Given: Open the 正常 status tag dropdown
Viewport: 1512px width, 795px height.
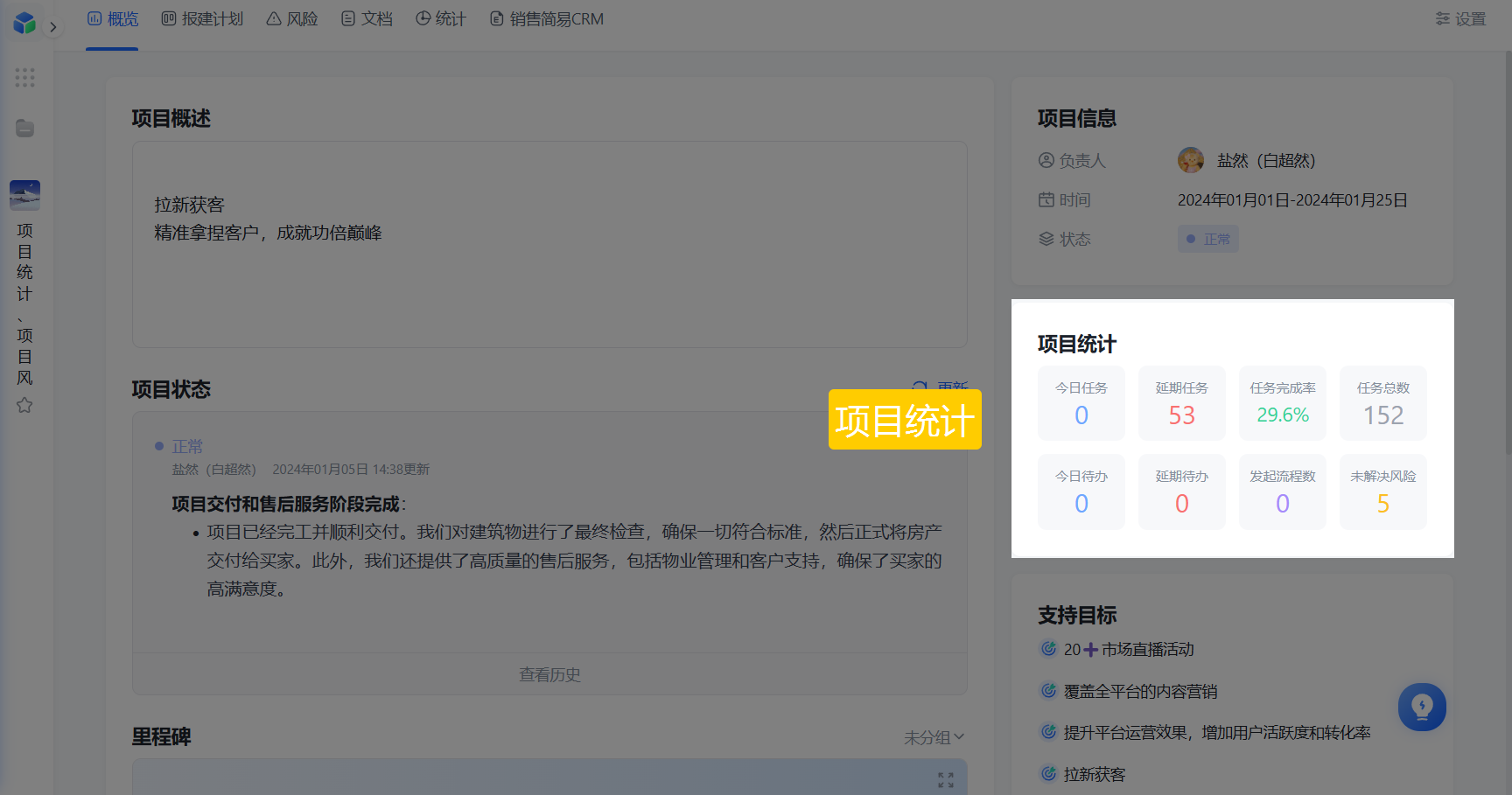Looking at the screenshot, I should (1207, 239).
